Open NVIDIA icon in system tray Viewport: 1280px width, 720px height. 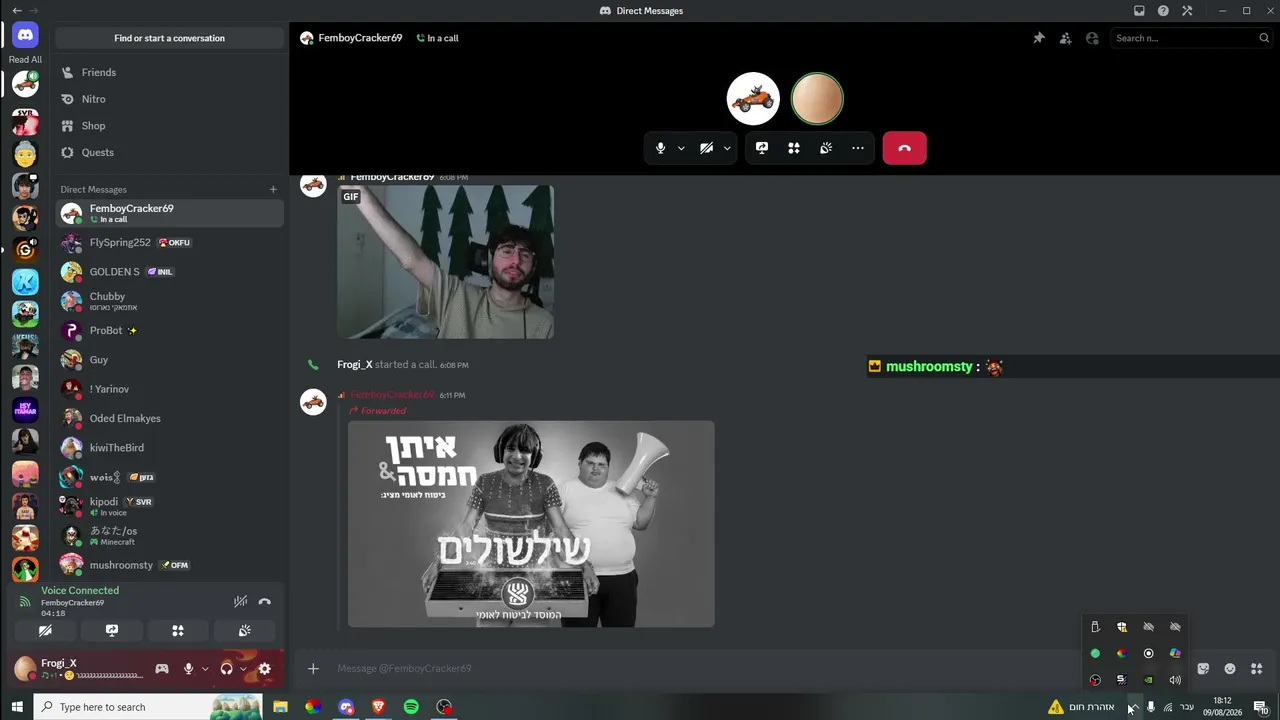point(1148,680)
